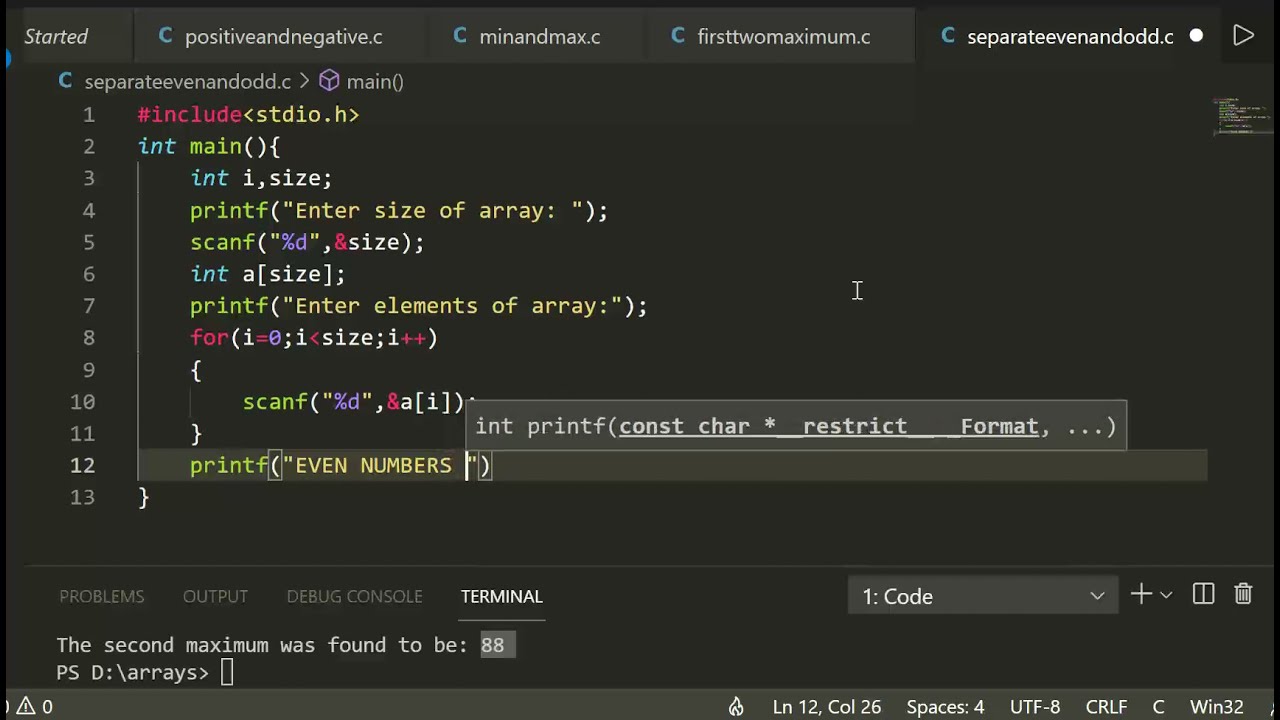Open the OUTPUT panel tab

[x=215, y=596]
